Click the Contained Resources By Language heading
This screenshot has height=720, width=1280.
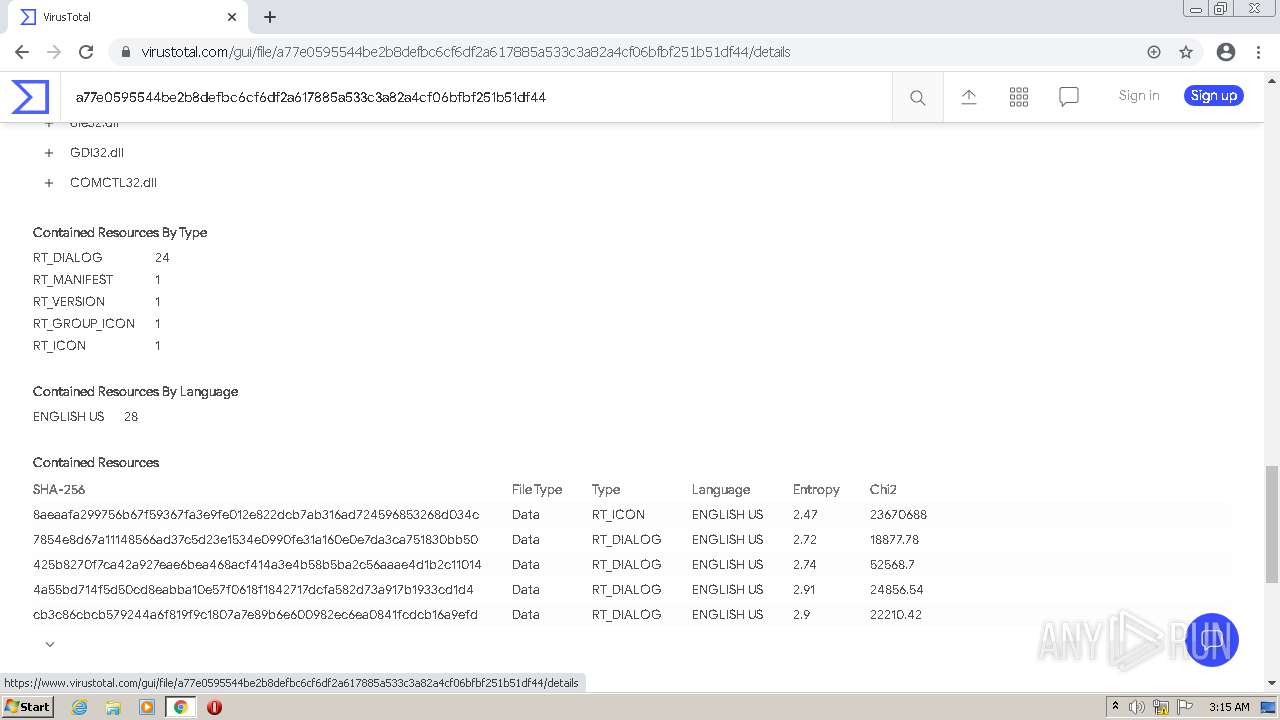135,392
